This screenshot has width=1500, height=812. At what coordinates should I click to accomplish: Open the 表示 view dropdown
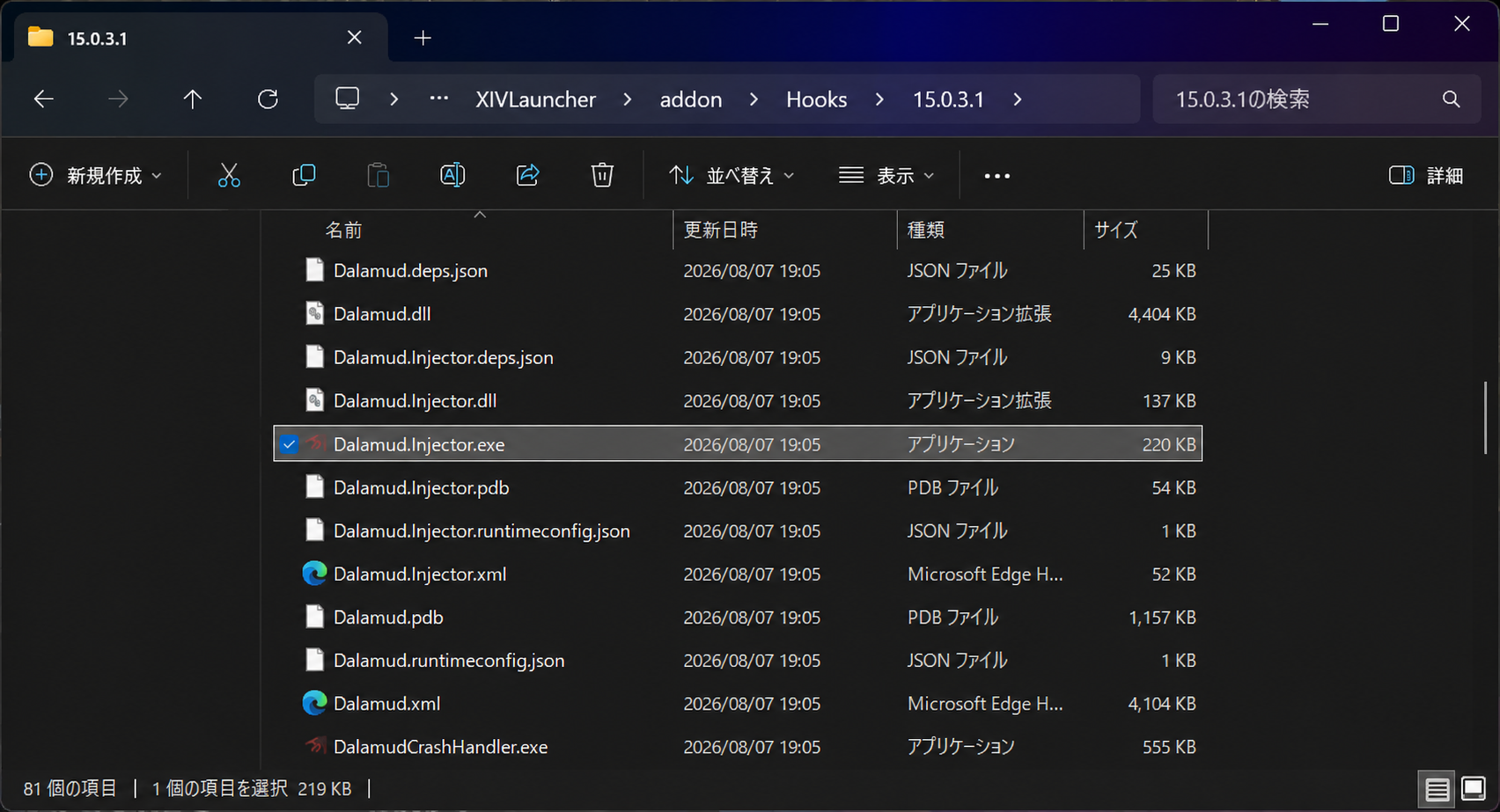(886, 176)
